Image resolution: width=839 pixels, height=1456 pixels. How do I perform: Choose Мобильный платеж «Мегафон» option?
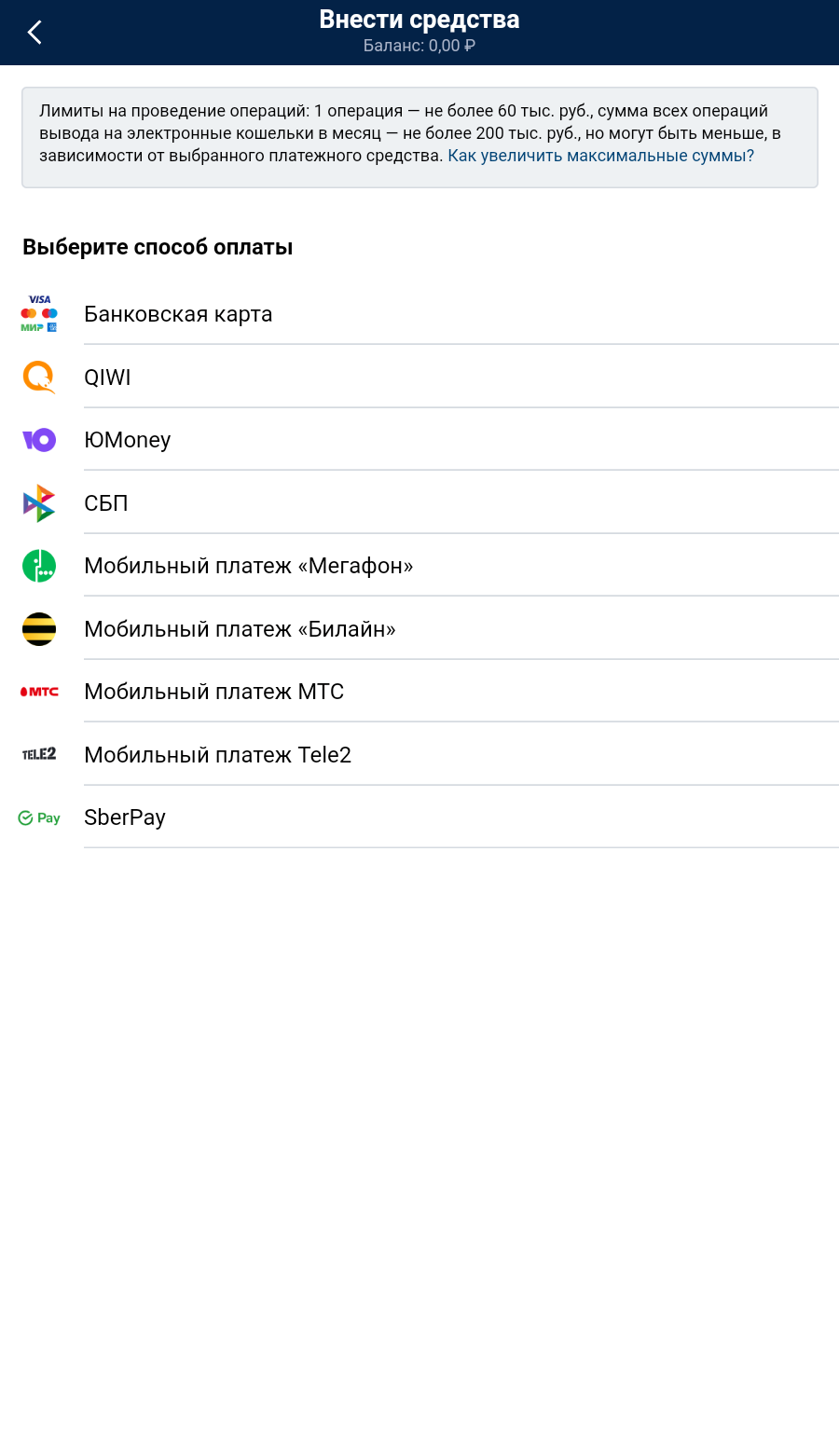[x=248, y=566]
